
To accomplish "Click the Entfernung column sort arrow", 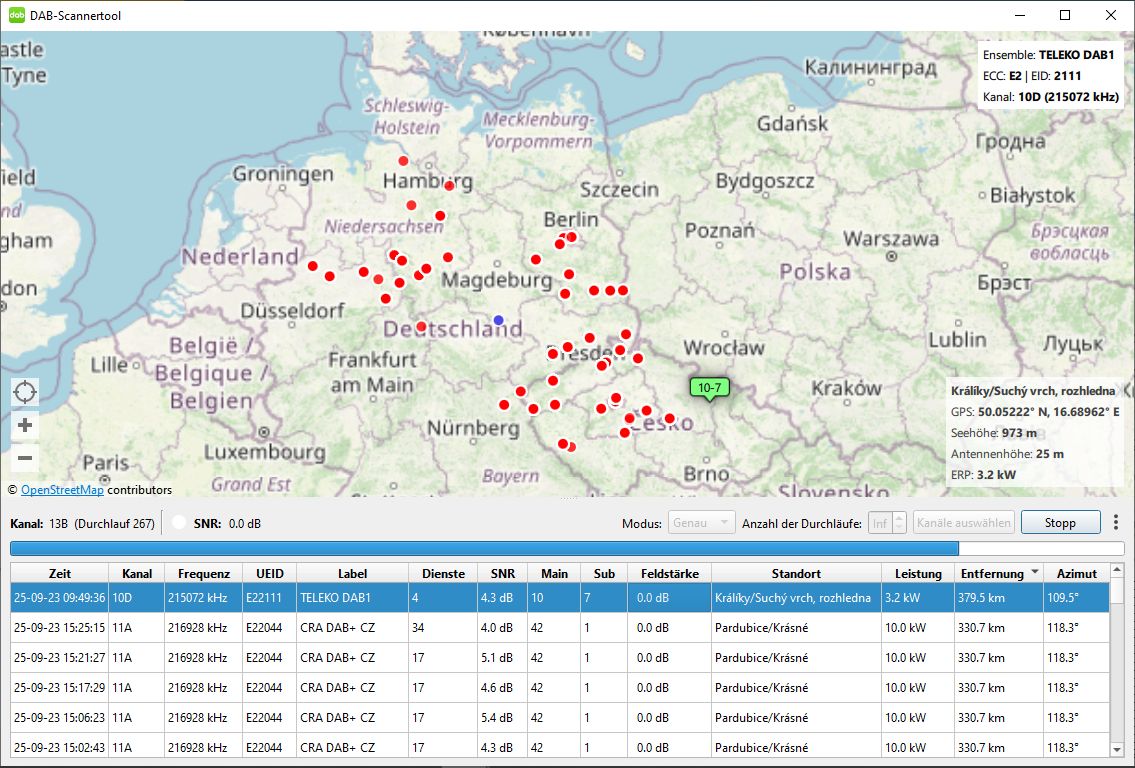I will 1034,574.
